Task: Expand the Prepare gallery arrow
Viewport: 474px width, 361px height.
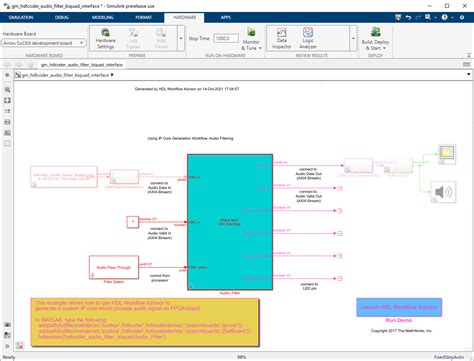Action: click(x=181, y=38)
